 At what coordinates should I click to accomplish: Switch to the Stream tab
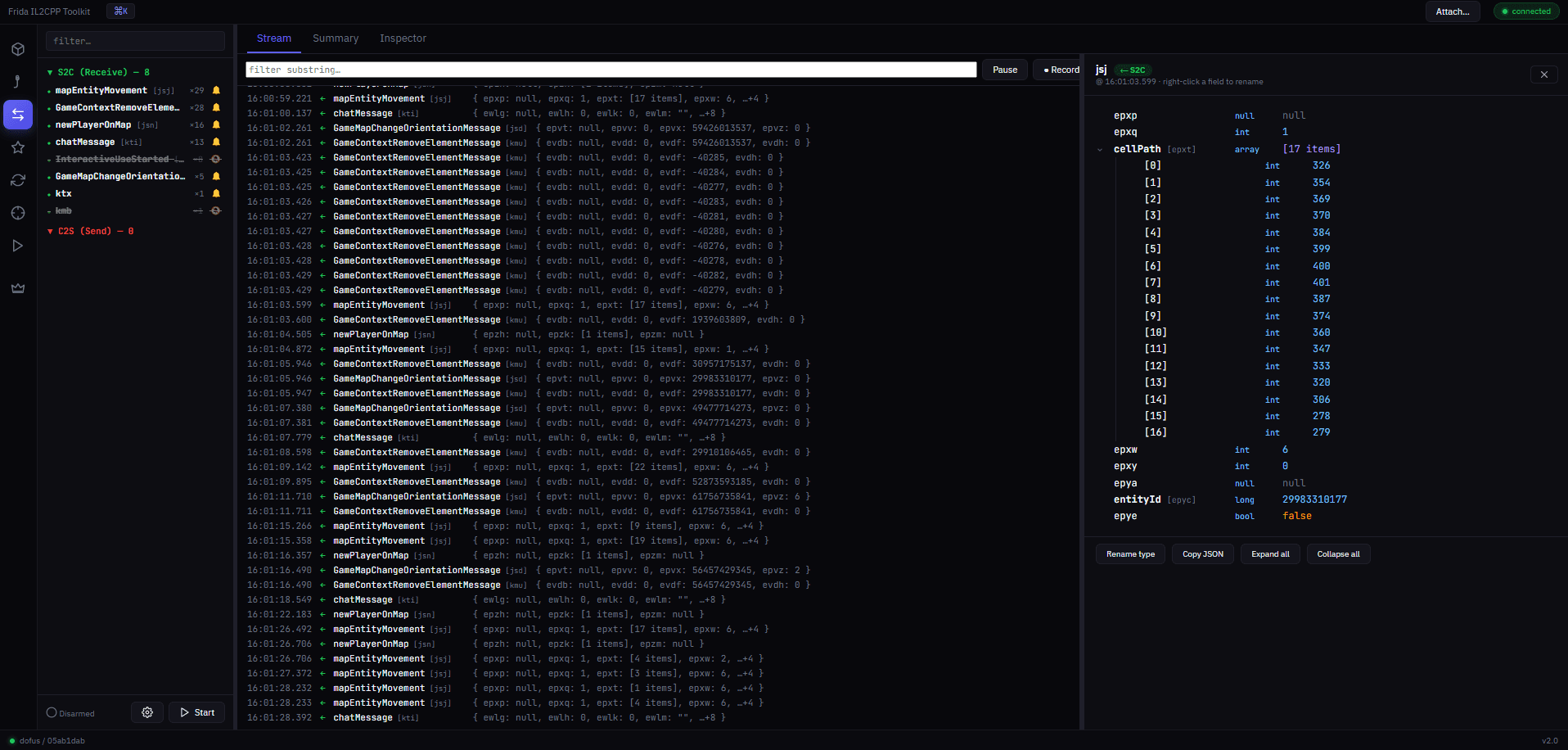coord(274,38)
